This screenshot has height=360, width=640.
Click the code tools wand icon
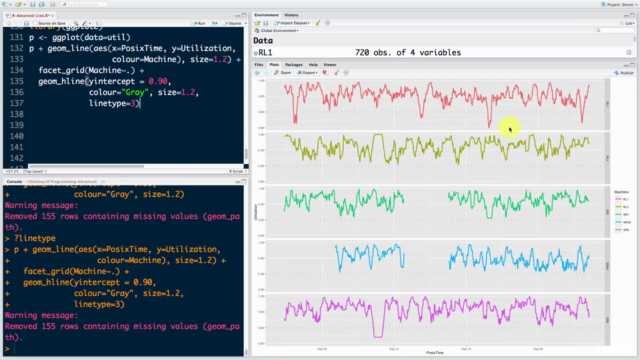(84, 23)
